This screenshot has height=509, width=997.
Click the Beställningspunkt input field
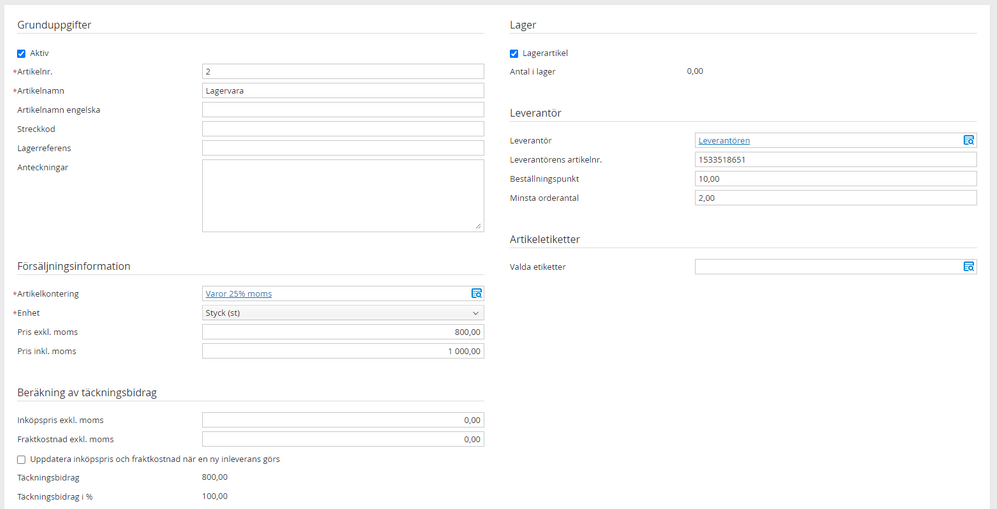(x=835, y=179)
